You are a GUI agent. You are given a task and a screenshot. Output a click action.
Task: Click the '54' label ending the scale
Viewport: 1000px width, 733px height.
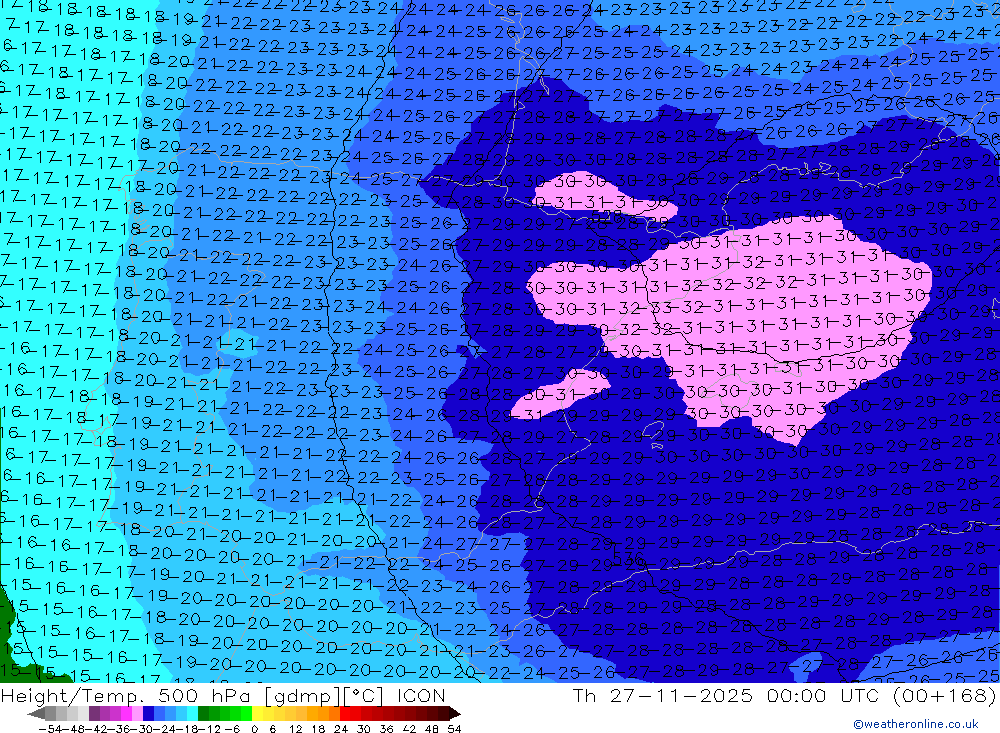[454, 729]
